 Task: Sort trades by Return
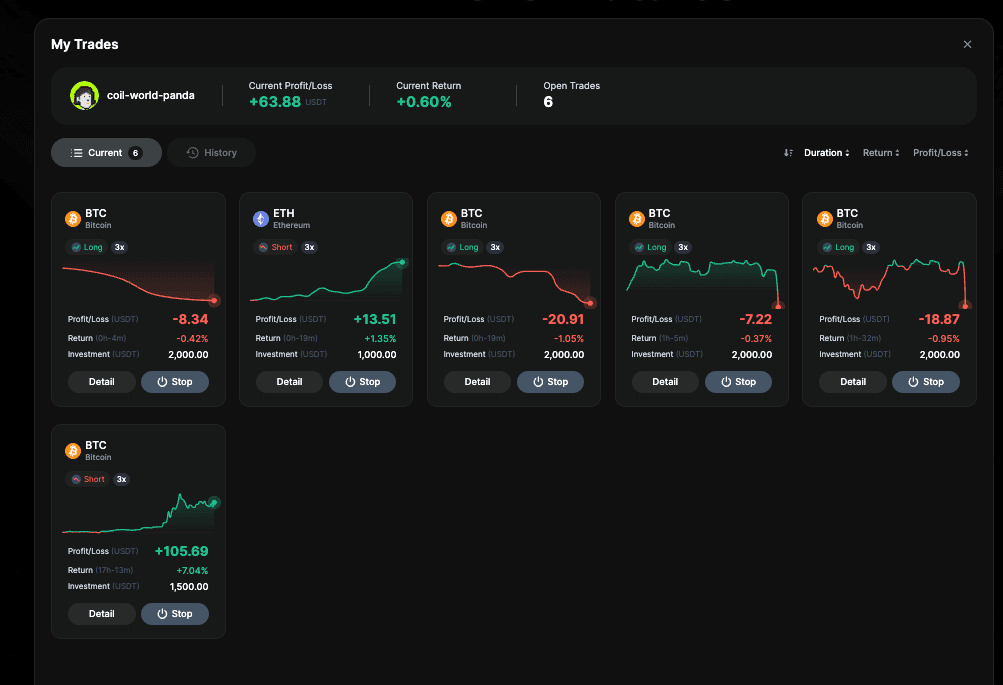pos(881,153)
